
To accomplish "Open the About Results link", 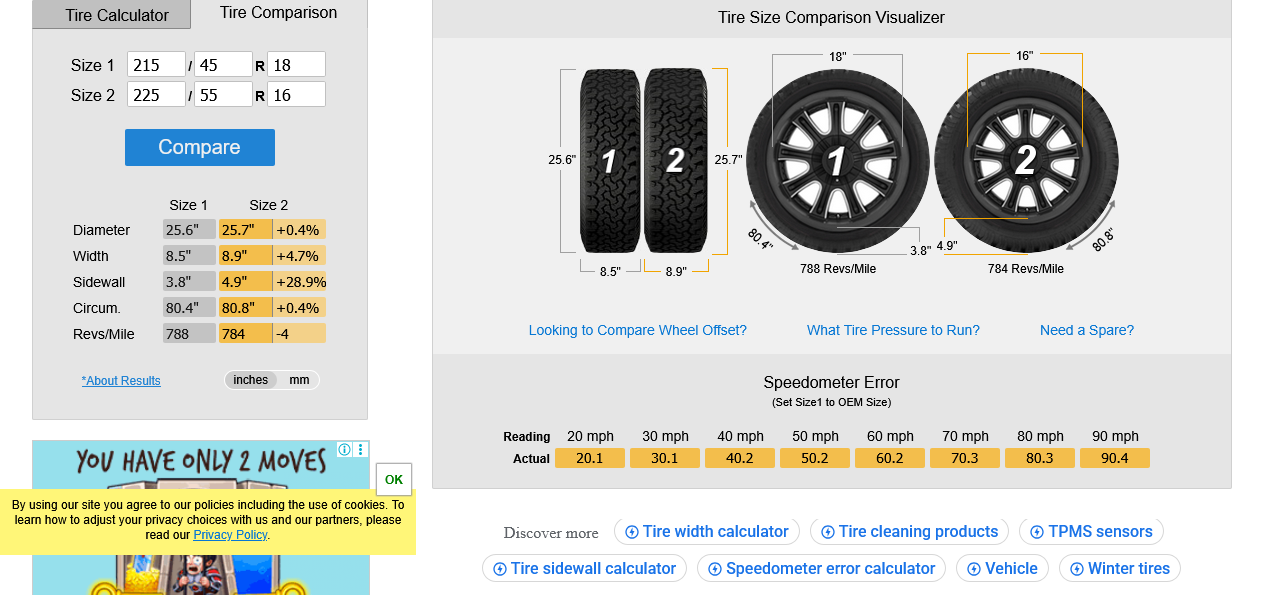I will [121, 381].
